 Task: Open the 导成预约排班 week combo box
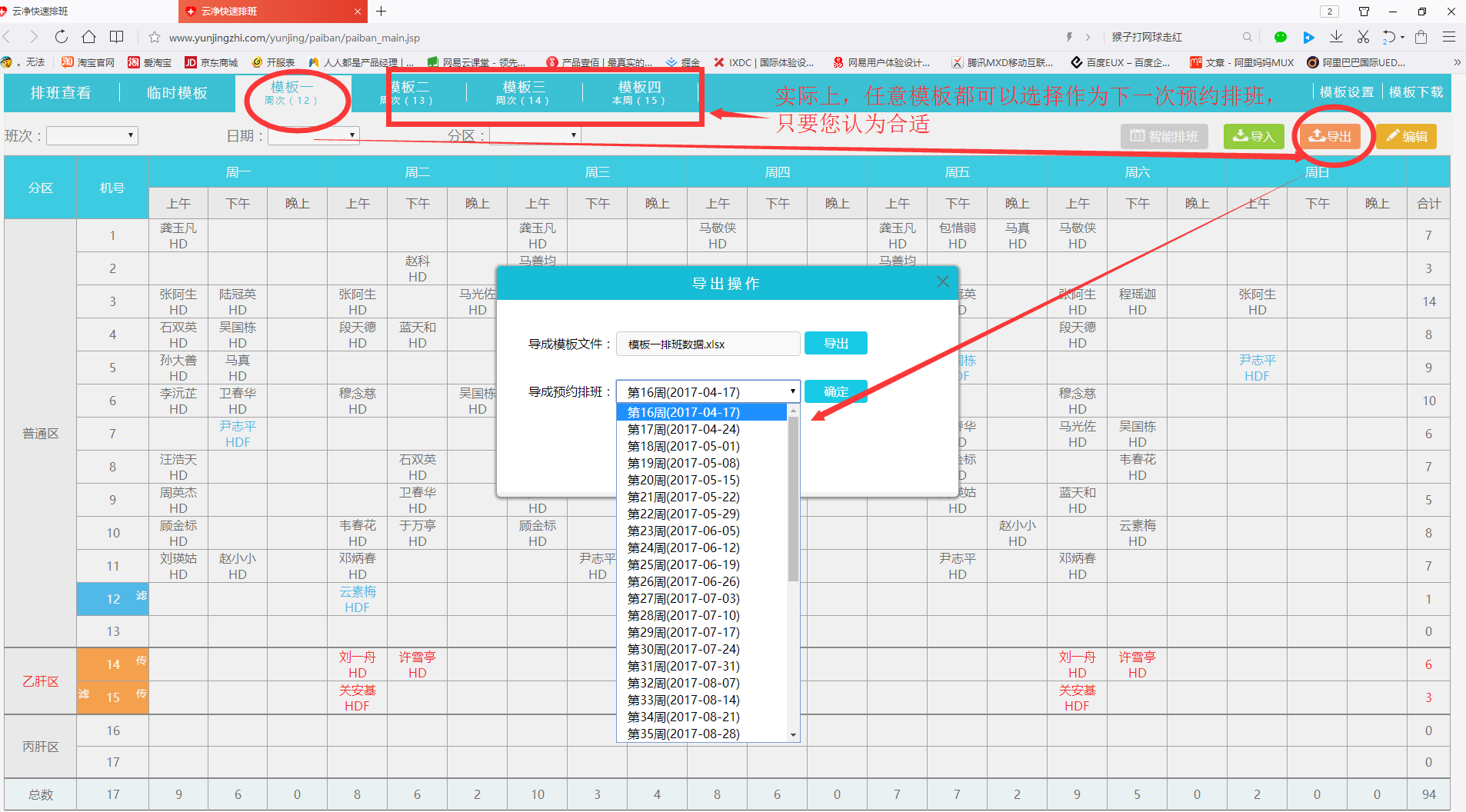[x=708, y=392]
